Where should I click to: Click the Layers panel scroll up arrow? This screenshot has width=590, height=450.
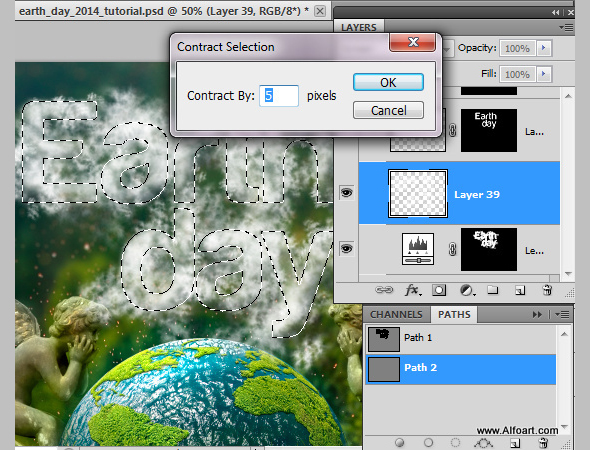568,96
